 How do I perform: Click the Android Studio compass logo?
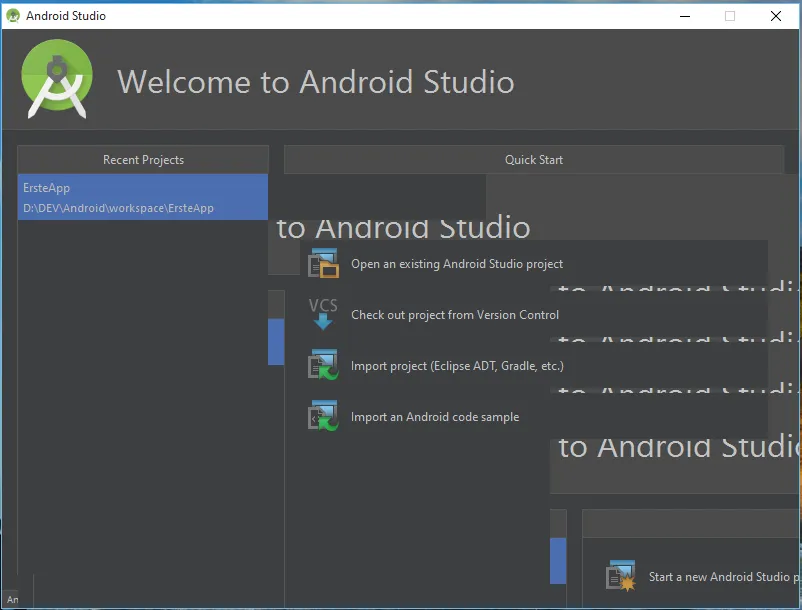(x=57, y=79)
